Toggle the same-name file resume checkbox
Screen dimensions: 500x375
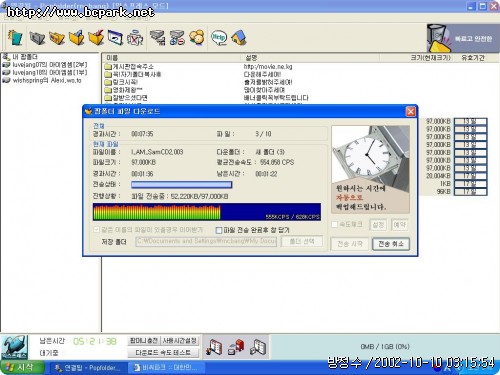pyautogui.click(x=97, y=230)
